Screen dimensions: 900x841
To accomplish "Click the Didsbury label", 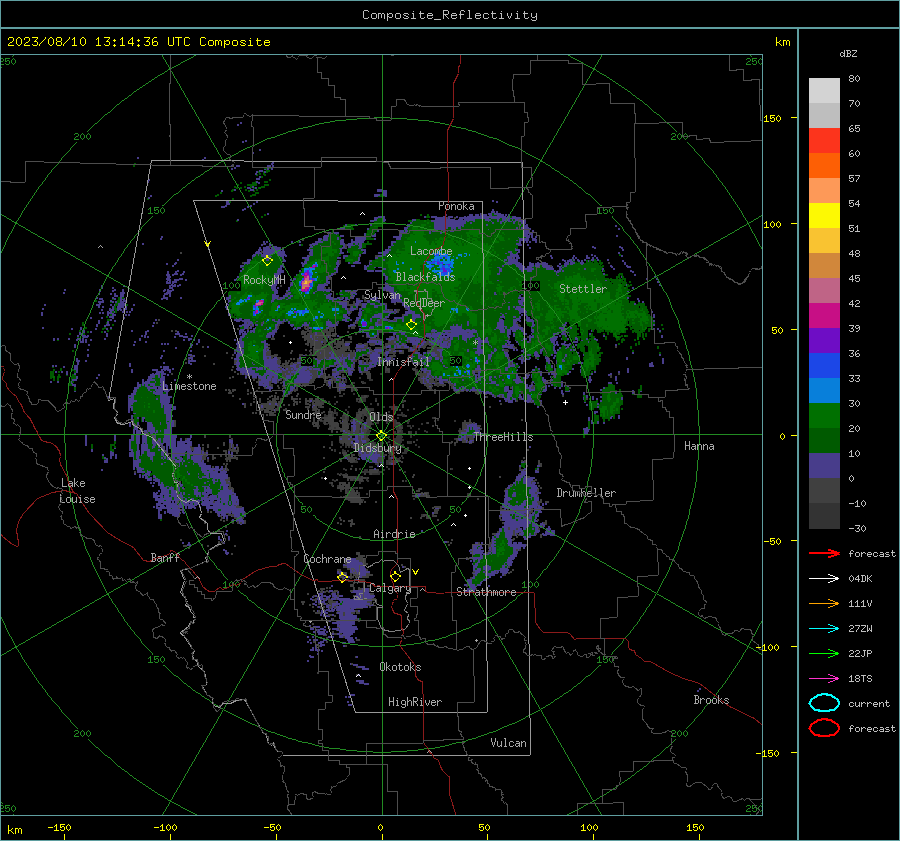I will click(378, 448).
